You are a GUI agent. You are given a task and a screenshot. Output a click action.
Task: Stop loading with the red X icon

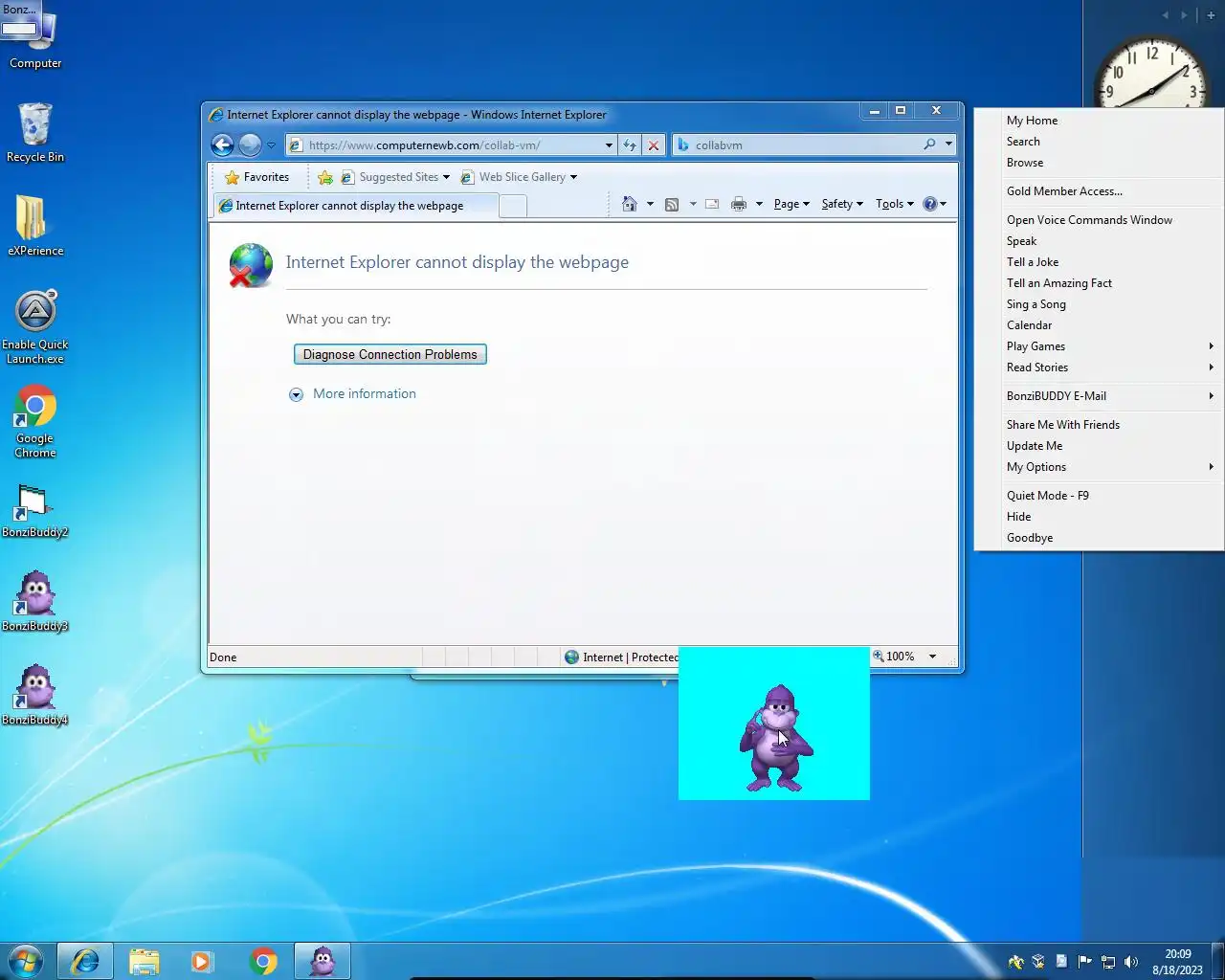pyautogui.click(x=654, y=145)
